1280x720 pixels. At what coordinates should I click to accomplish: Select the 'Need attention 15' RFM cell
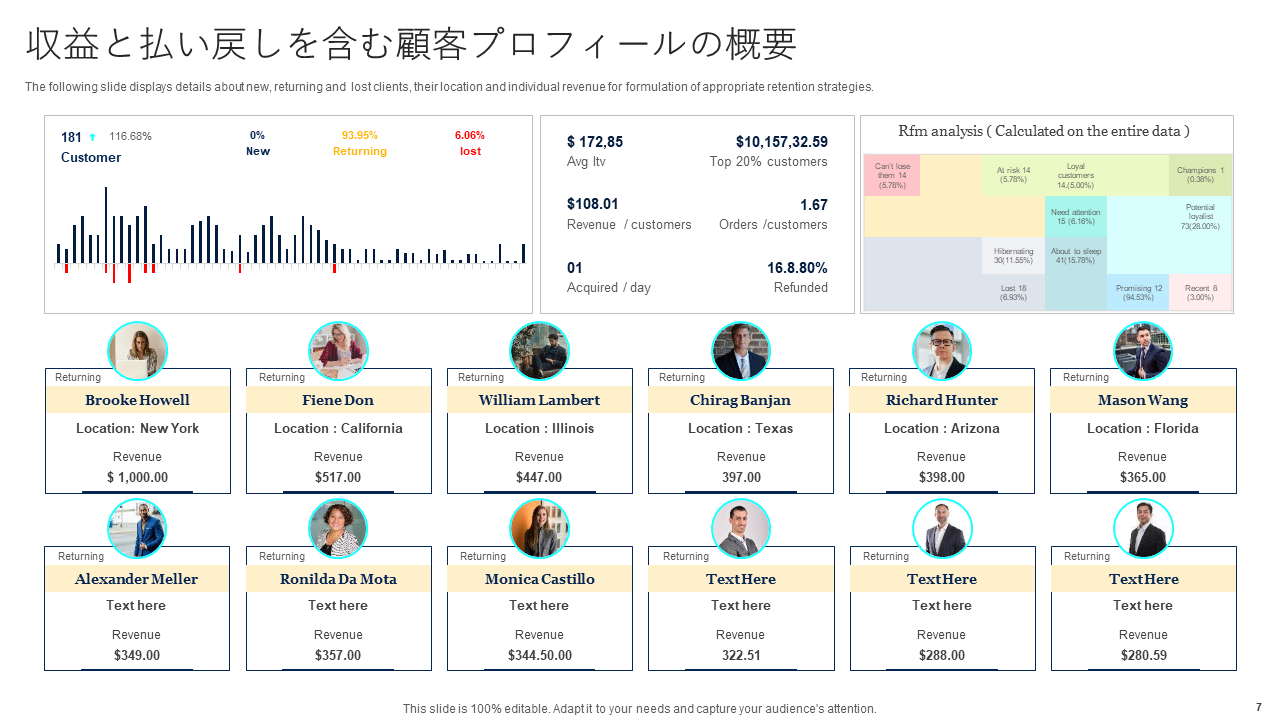click(1076, 216)
